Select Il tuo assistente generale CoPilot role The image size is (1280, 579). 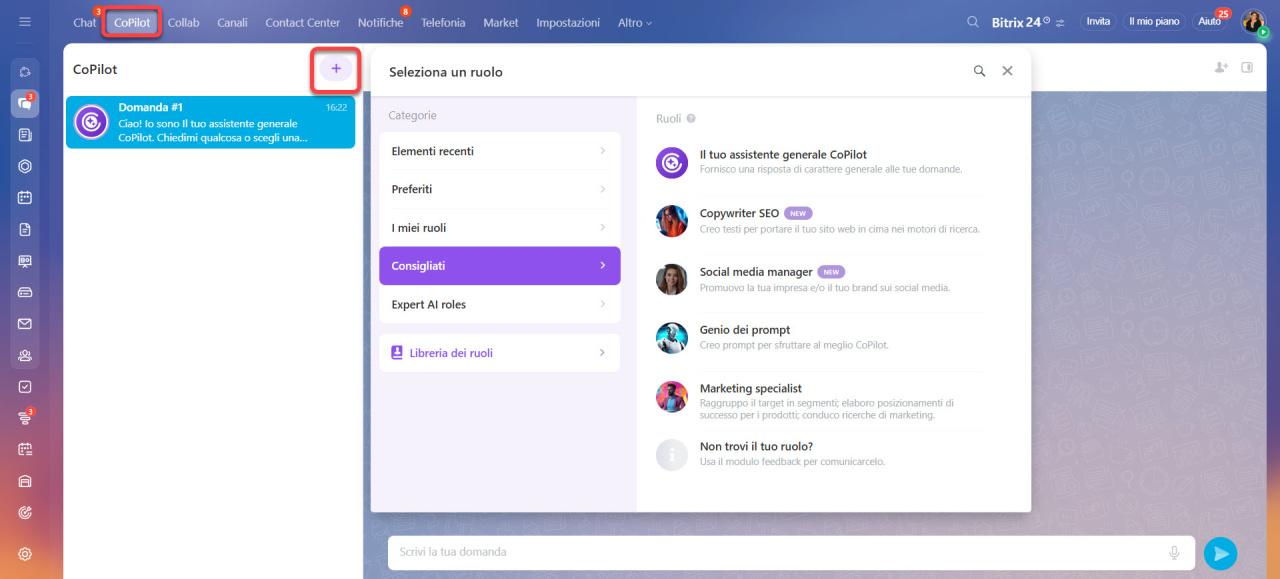coord(820,162)
